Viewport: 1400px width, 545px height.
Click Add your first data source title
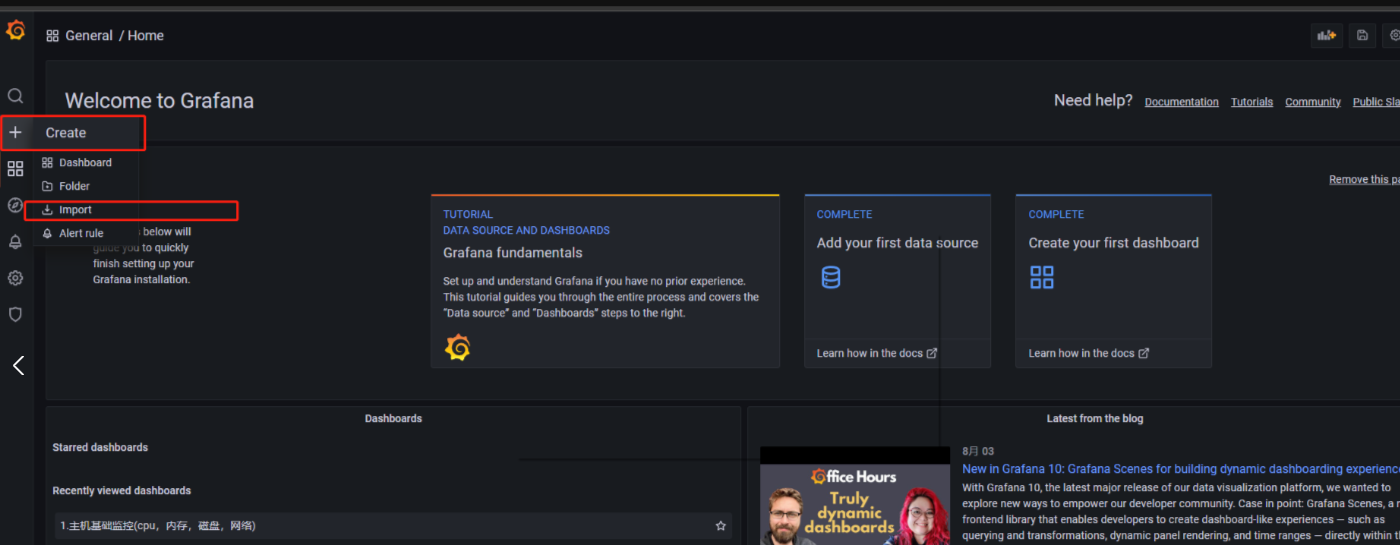tap(898, 243)
